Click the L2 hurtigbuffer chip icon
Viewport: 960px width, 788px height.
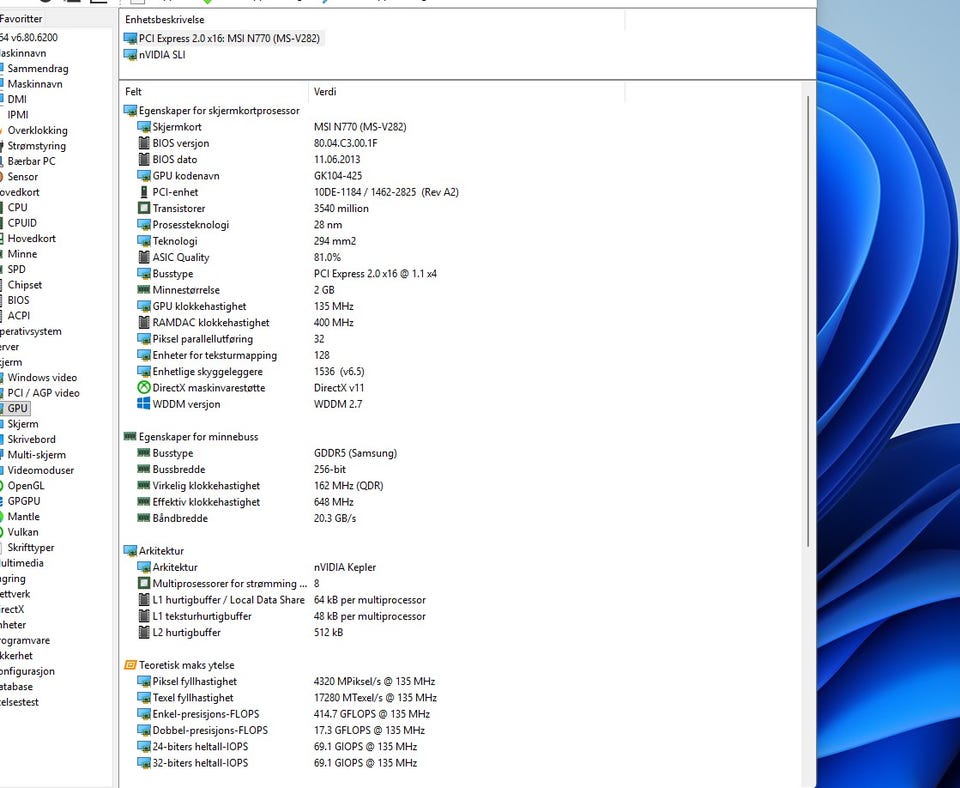pos(144,632)
